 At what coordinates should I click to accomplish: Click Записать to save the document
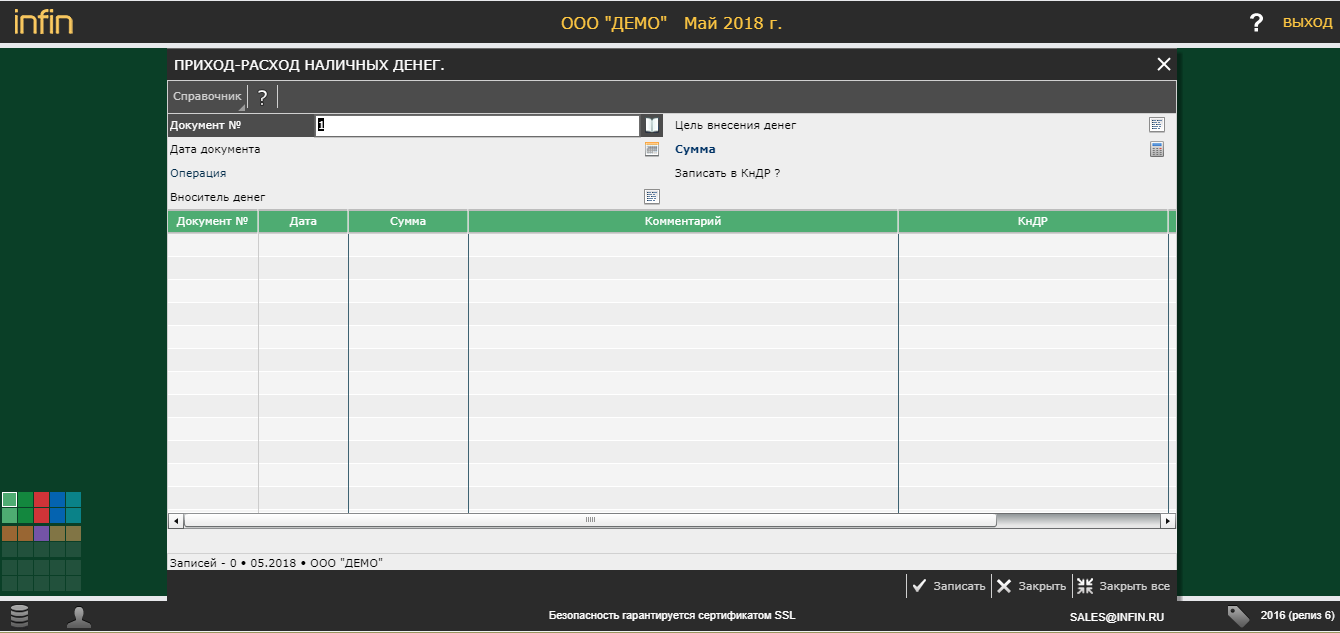pos(948,586)
